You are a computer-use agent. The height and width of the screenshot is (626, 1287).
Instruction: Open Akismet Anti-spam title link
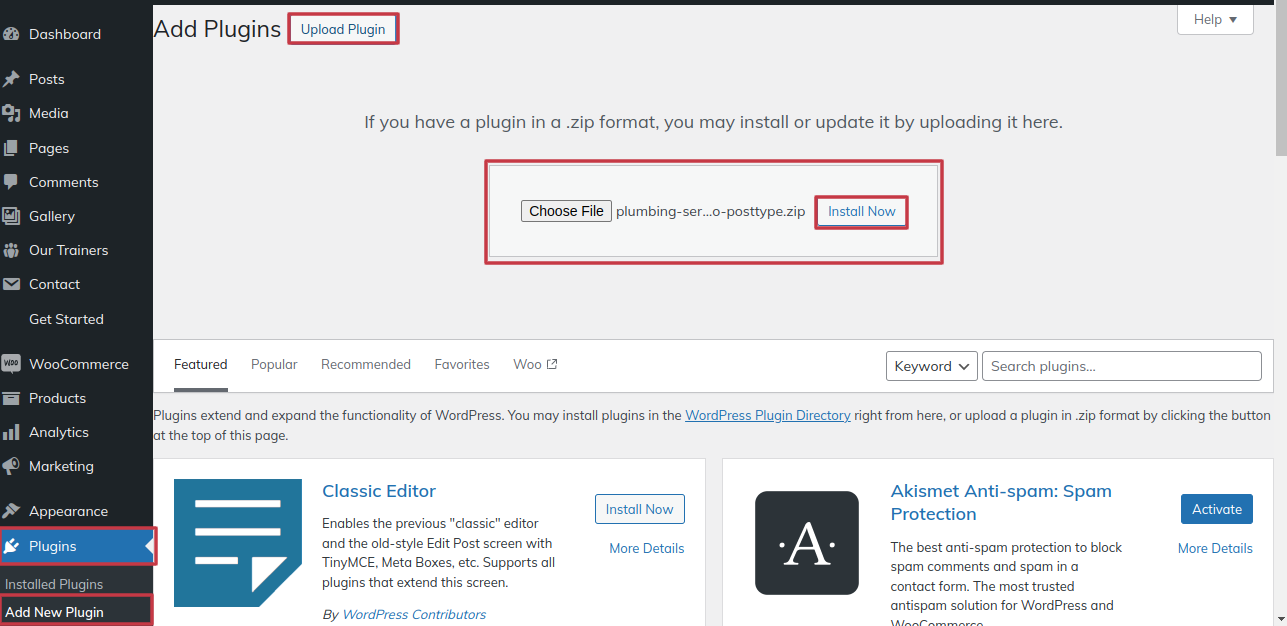click(1001, 502)
